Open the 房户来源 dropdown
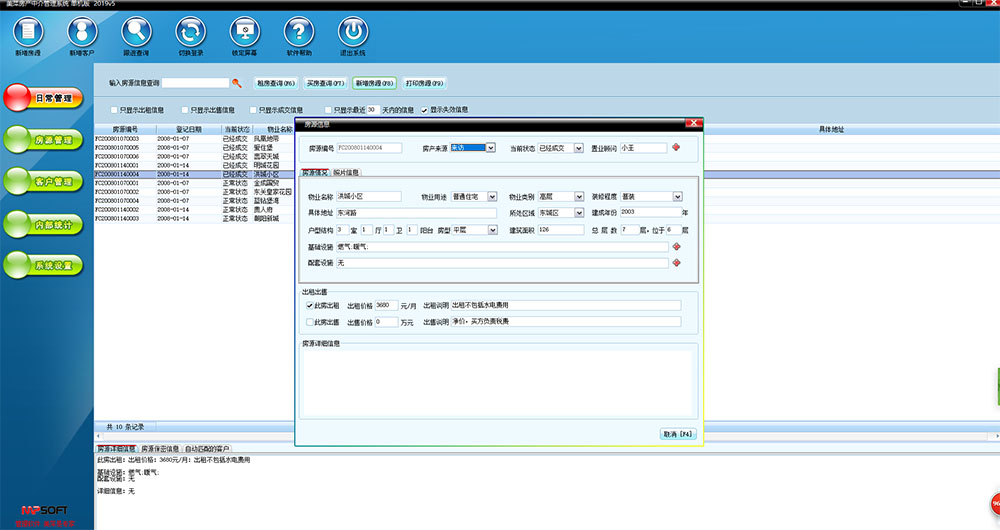This screenshot has width=1000, height=530. [490, 148]
